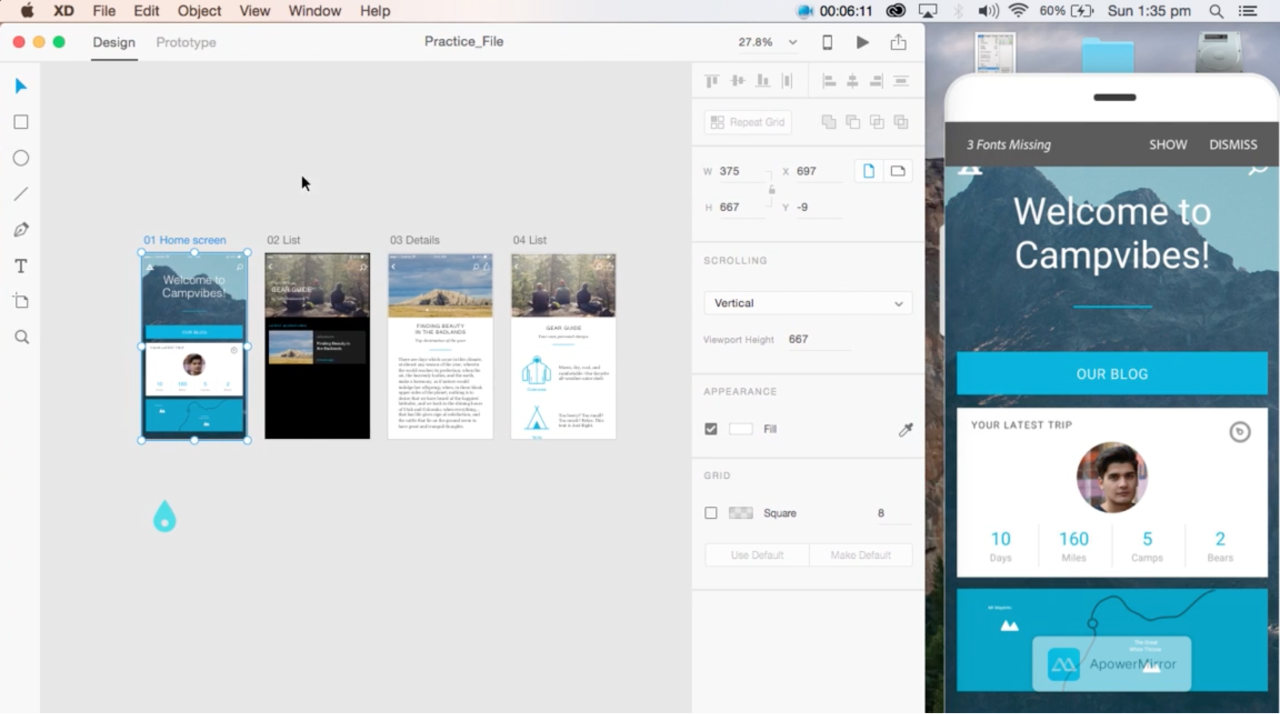Pick a fill color with the eyedropper icon

coord(905,429)
